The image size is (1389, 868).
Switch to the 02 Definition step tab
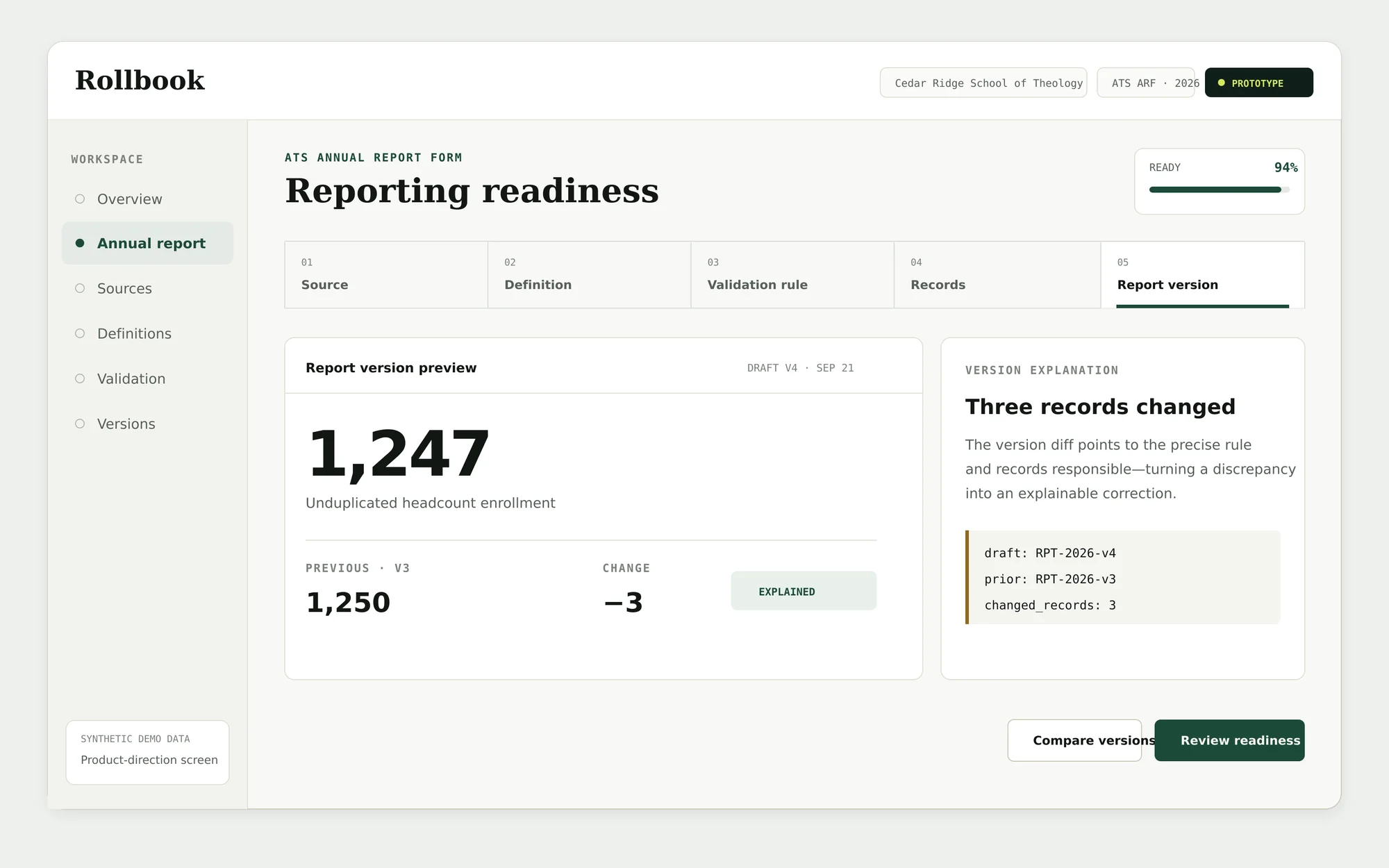click(x=589, y=275)
